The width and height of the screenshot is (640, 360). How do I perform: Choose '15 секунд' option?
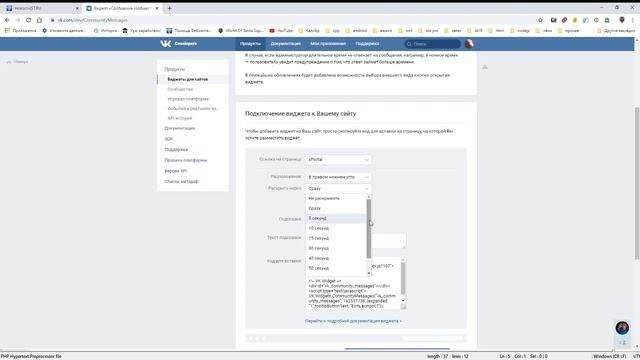coord(336,238)
